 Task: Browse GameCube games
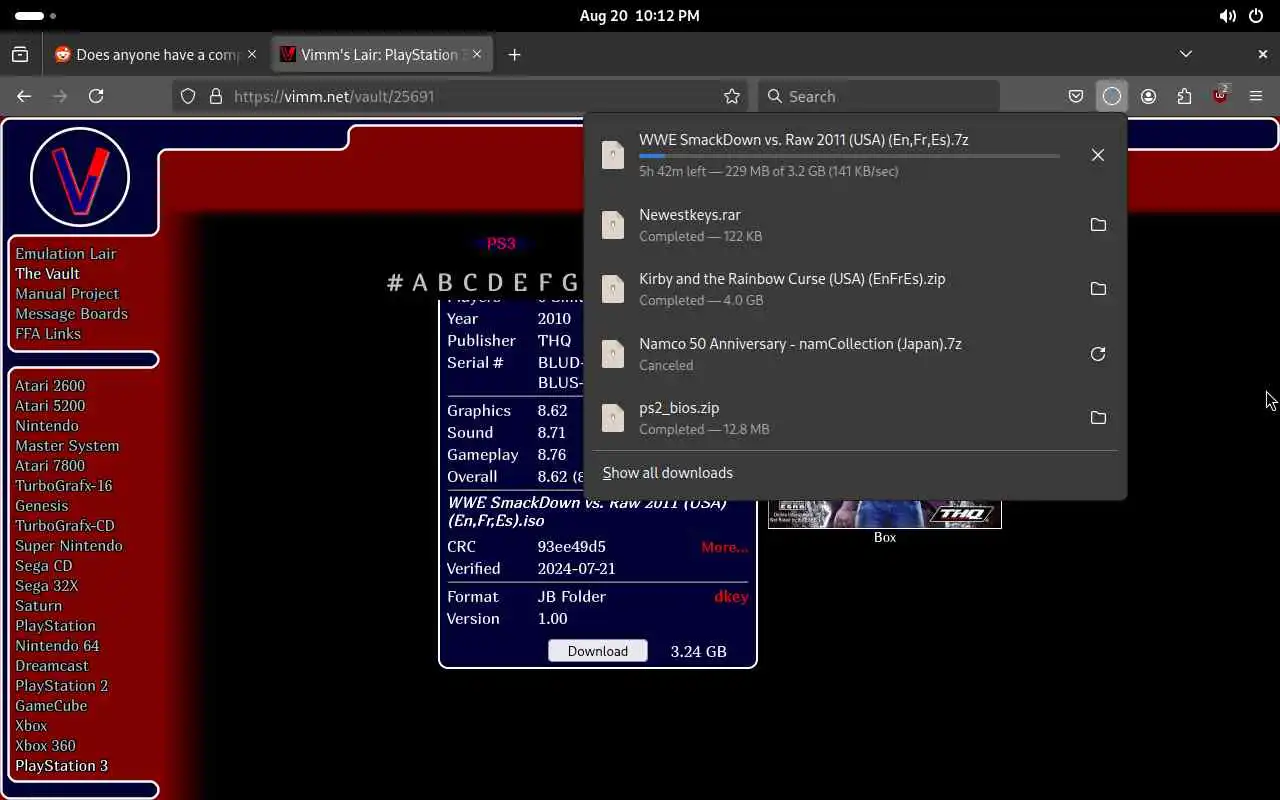click(51, 706)
